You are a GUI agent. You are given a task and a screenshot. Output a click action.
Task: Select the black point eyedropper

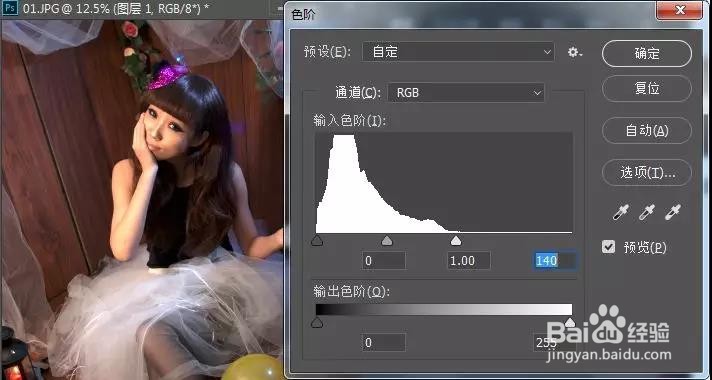click(621, 212)
